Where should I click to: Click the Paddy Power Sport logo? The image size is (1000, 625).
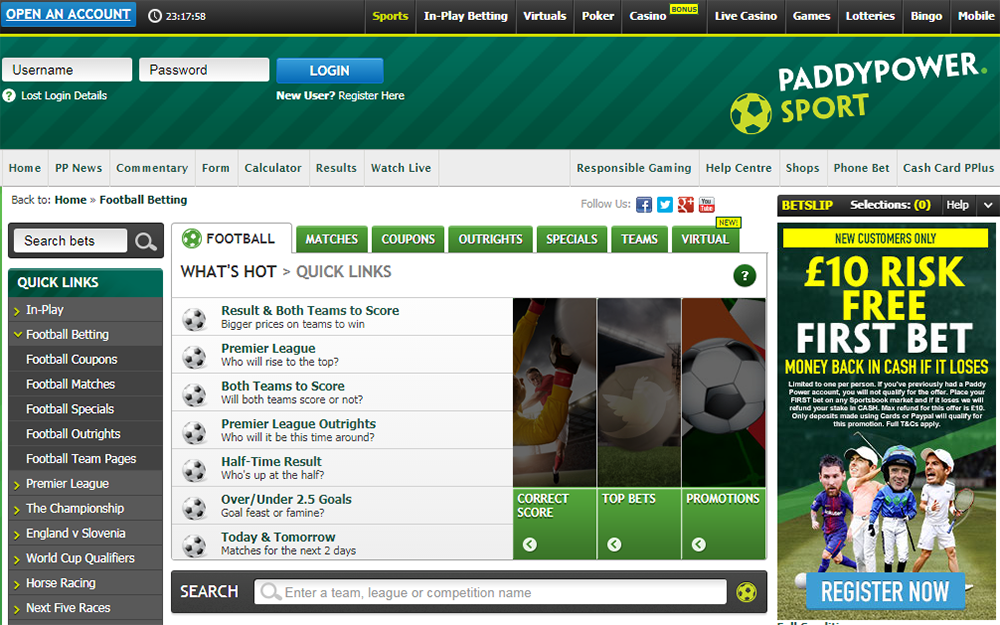coord(858,93)
